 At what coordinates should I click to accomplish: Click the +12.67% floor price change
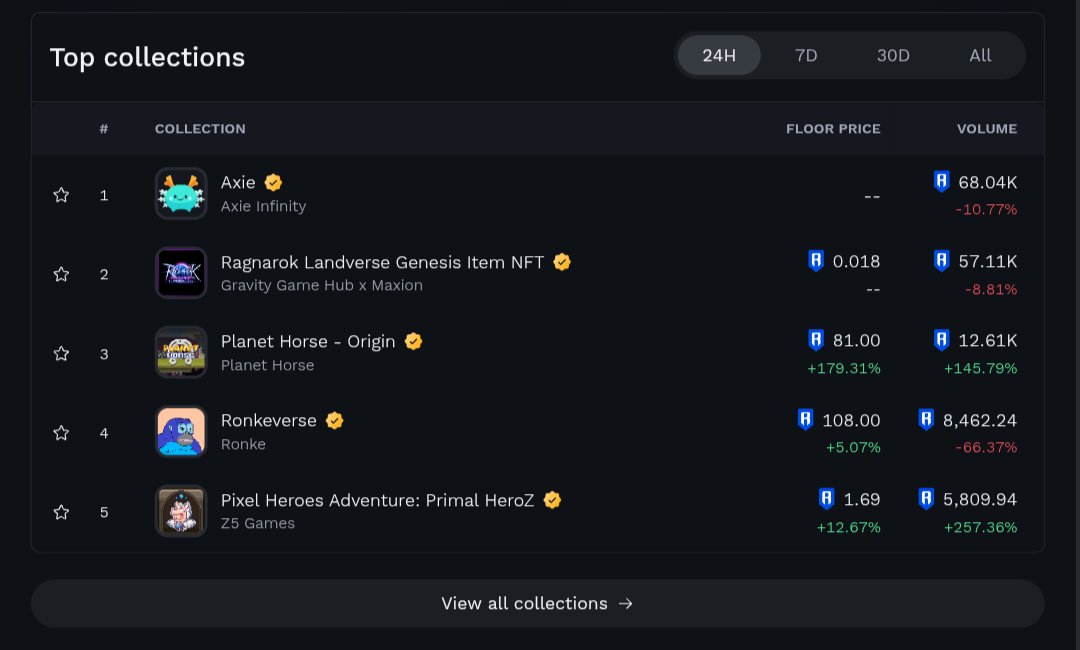tap(849, 527)
